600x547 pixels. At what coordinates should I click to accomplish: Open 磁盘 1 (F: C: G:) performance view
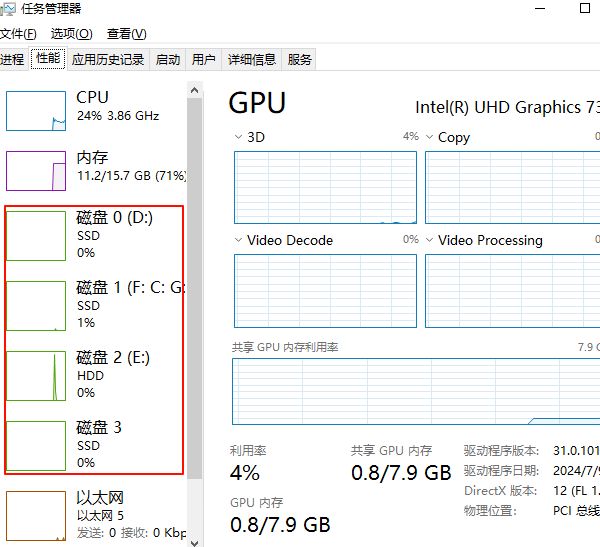pos(94,305)
